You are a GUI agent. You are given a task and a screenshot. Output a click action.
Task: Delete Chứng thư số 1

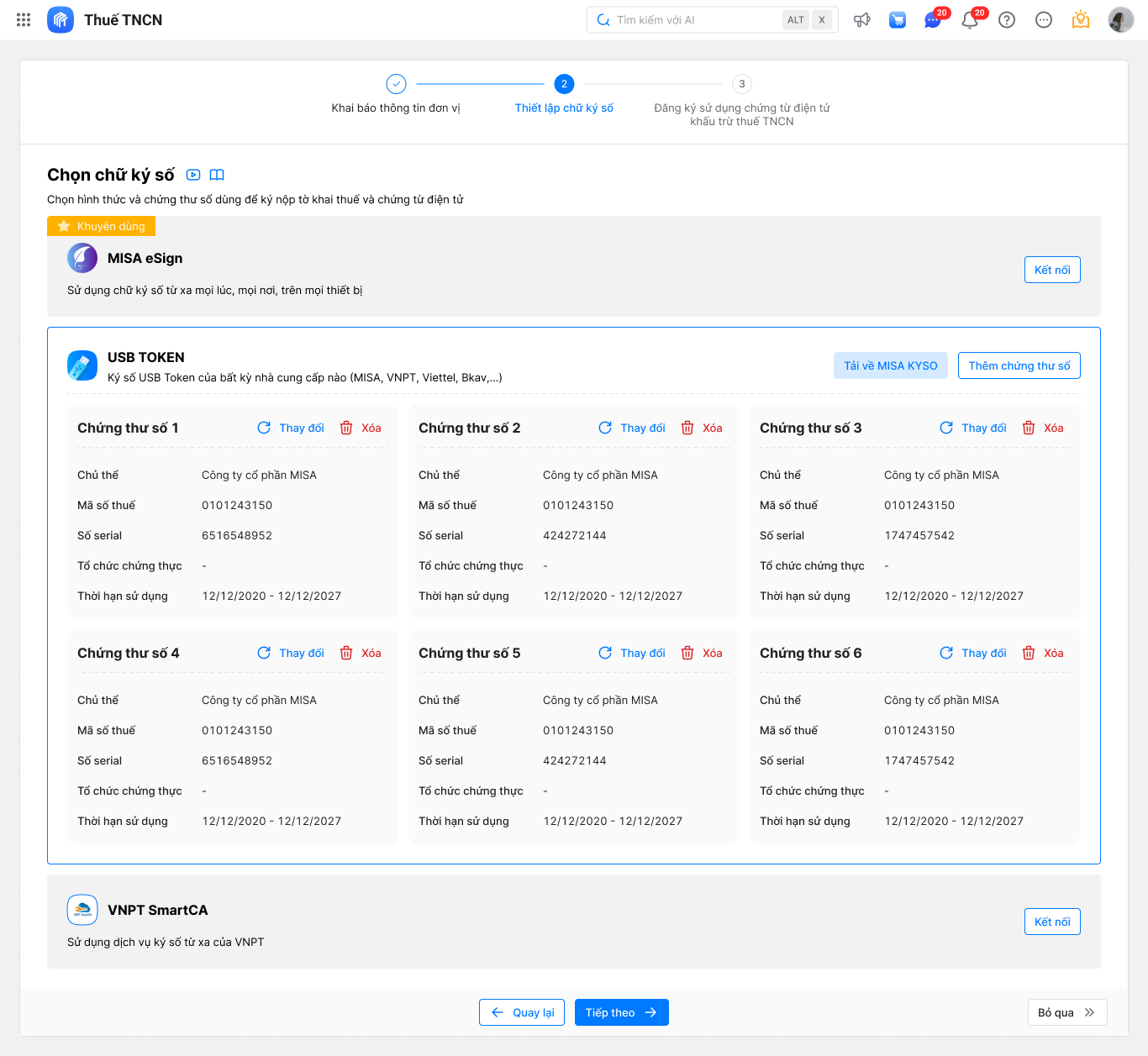(361, 428)
